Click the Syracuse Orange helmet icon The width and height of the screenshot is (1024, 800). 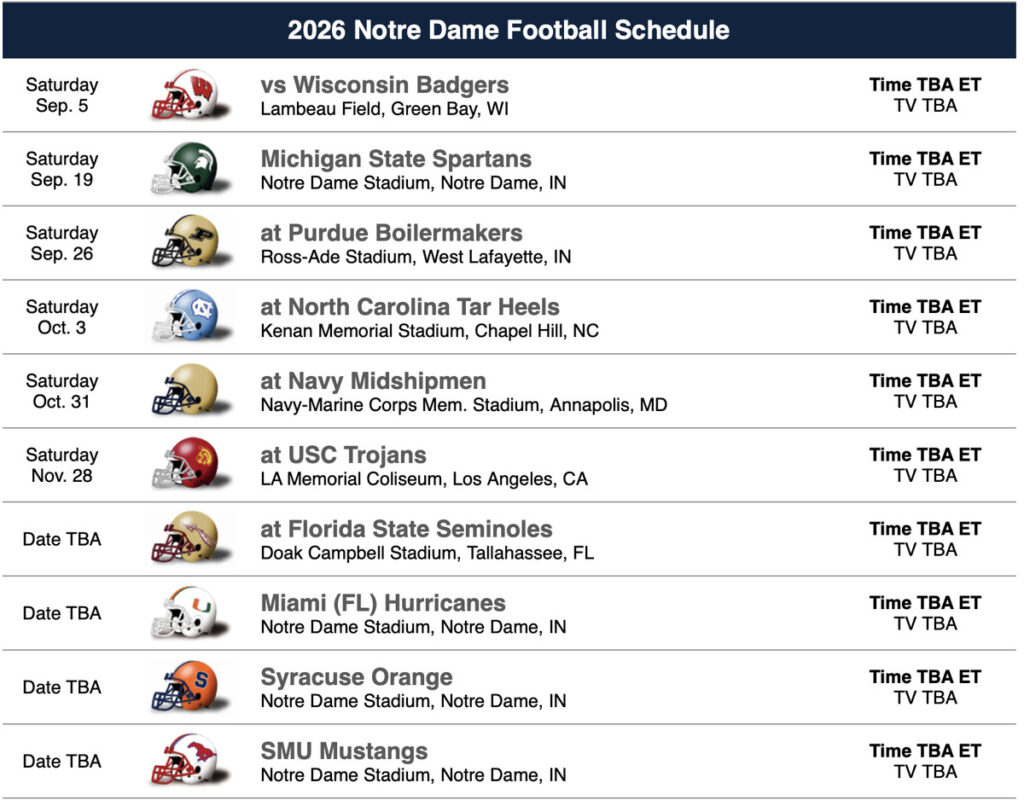(x=185, y=687)
